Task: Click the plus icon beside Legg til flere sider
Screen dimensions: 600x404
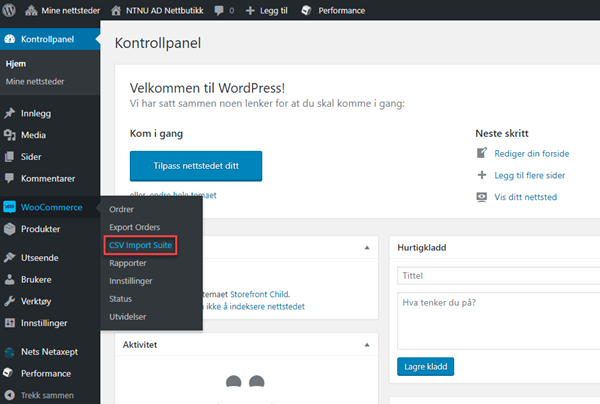Action: click(x=482, y=175)
